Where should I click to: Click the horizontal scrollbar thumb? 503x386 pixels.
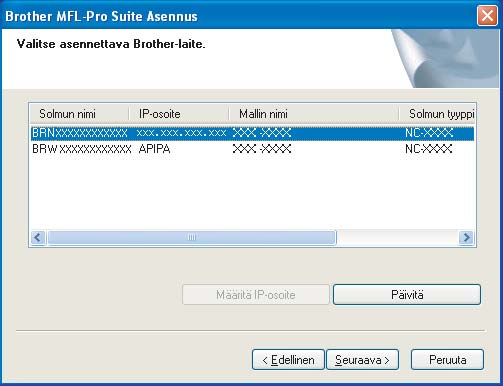pos(192,238)
